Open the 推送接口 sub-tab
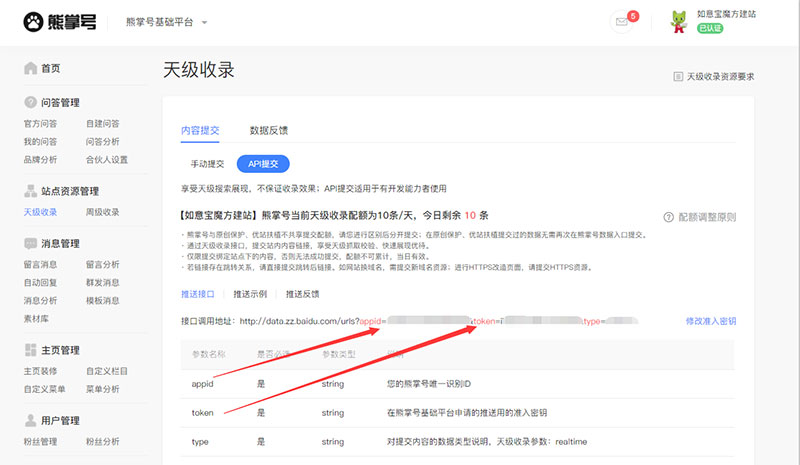 point(197,294)
